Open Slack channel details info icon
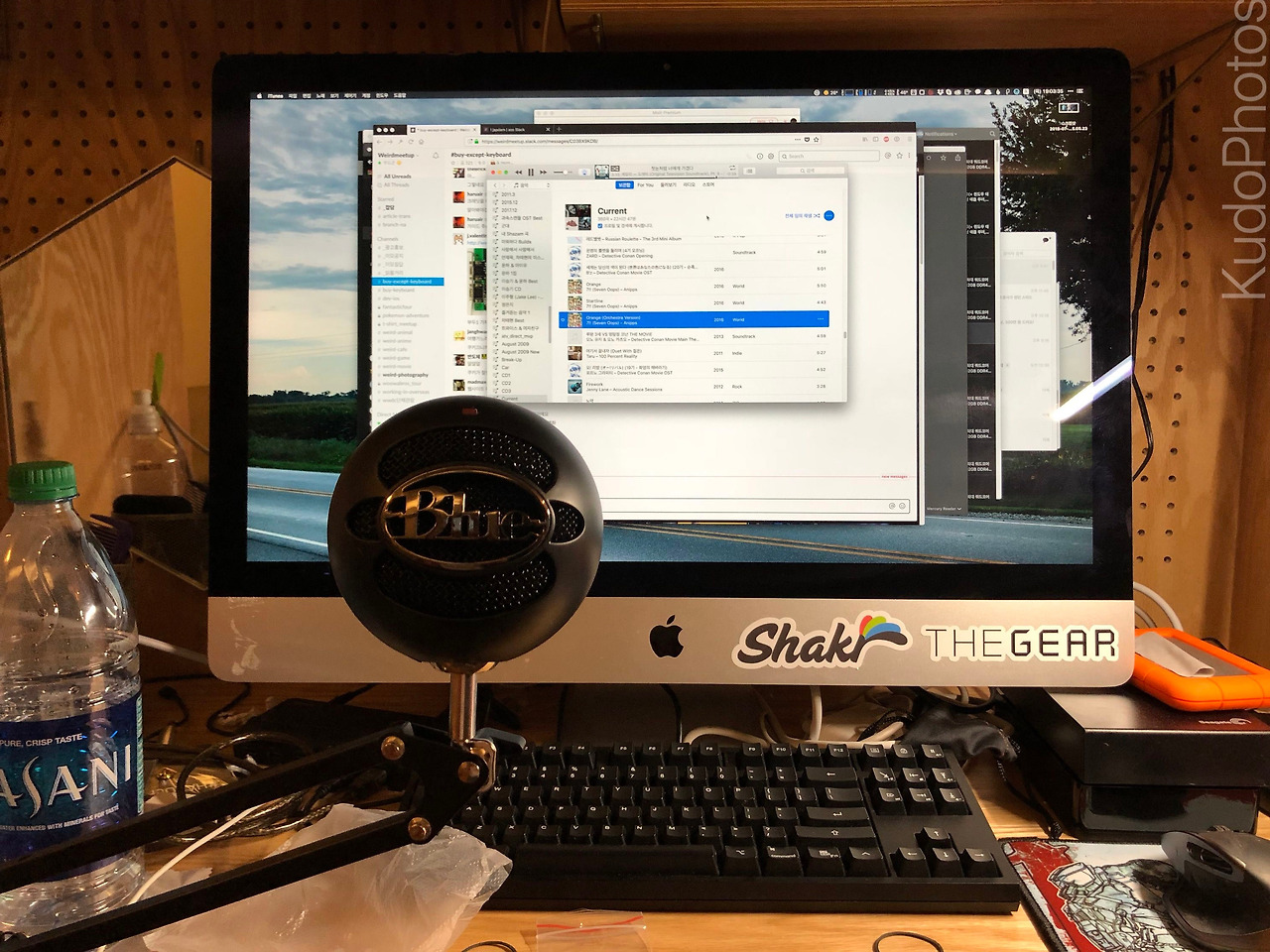 coord(760,156)
